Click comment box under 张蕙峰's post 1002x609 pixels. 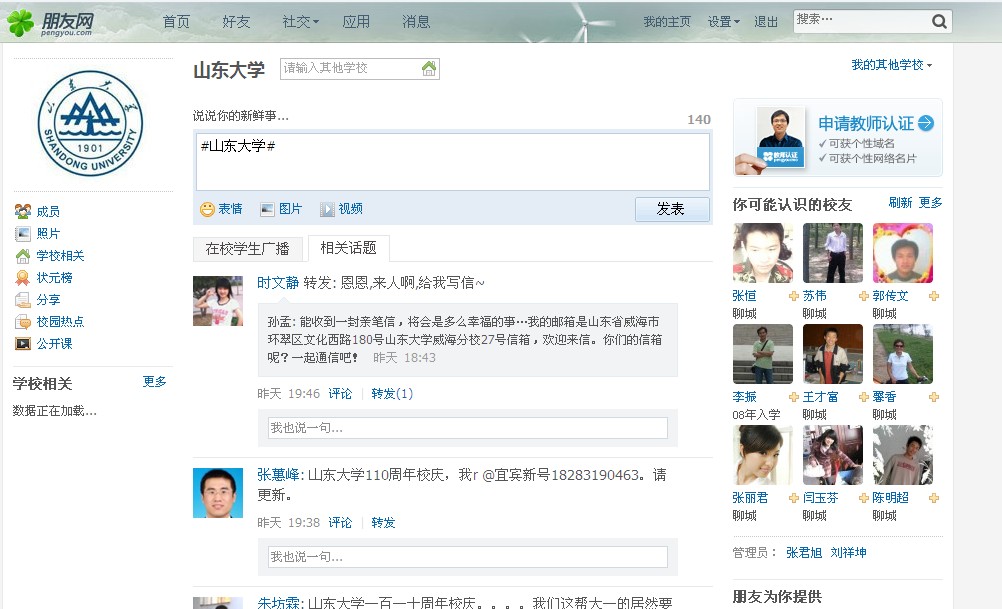(468, 557)
